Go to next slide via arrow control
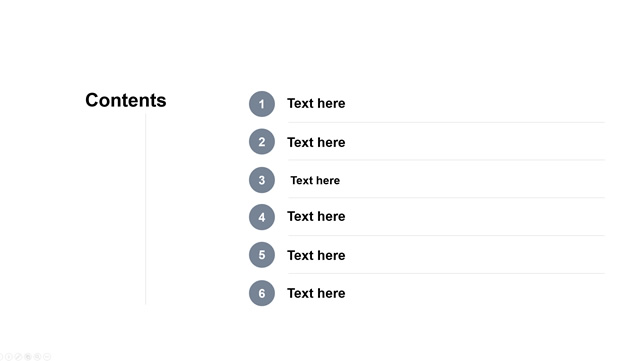This screenshot has width=635, height=361. pos(9,357)
